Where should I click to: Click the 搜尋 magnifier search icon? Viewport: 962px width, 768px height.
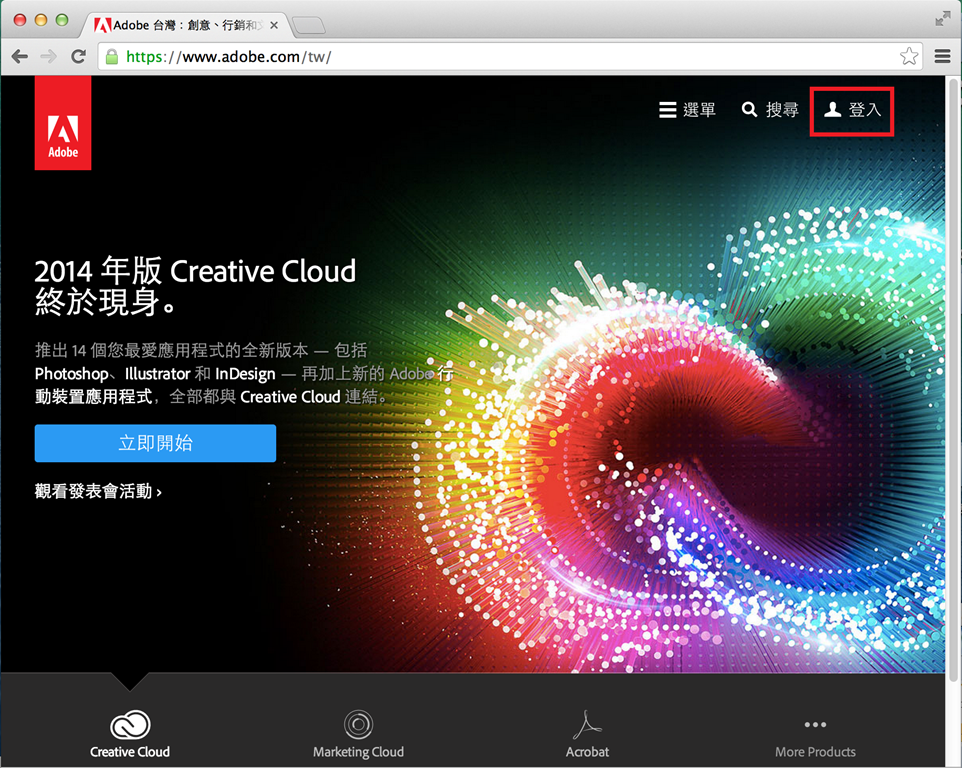749,110
